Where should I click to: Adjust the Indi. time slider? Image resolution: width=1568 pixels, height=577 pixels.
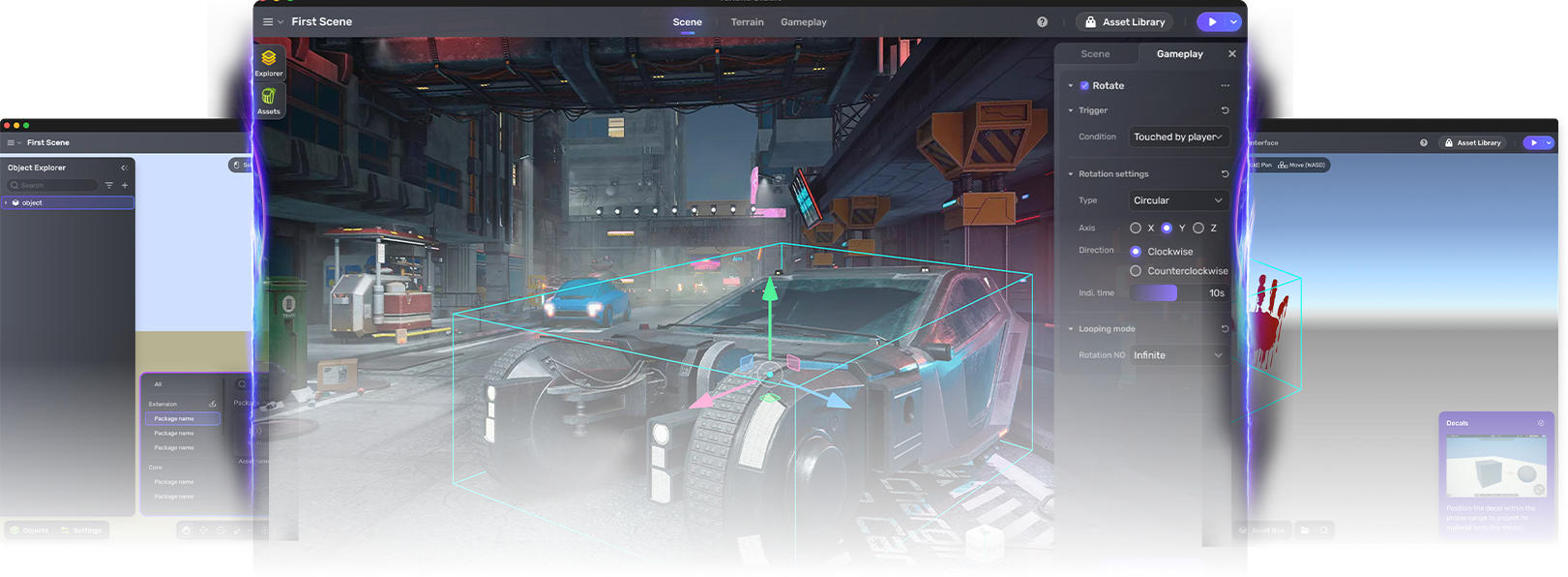tap(1154, 293)
